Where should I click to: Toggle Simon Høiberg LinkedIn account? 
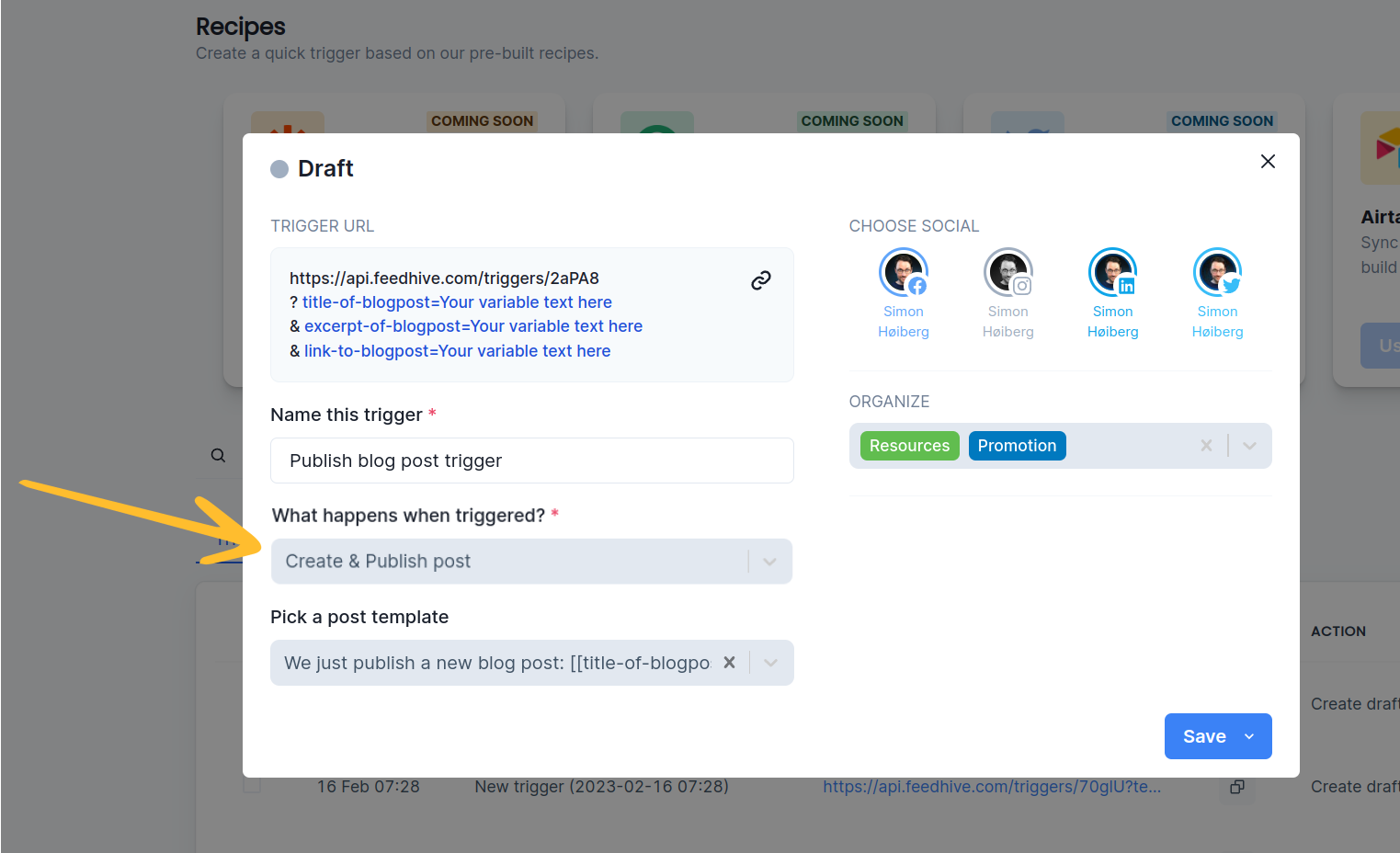[x=1113, y=273]
